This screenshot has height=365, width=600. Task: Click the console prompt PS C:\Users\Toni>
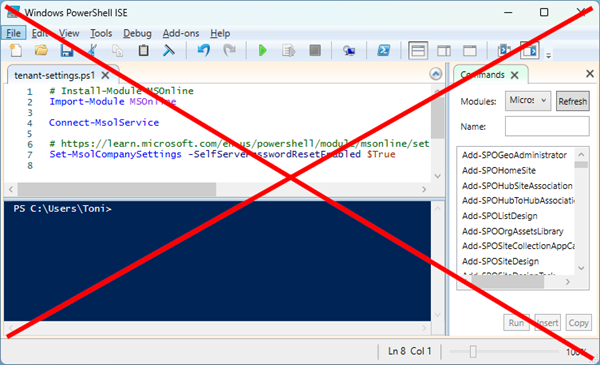tap(62, 209)
